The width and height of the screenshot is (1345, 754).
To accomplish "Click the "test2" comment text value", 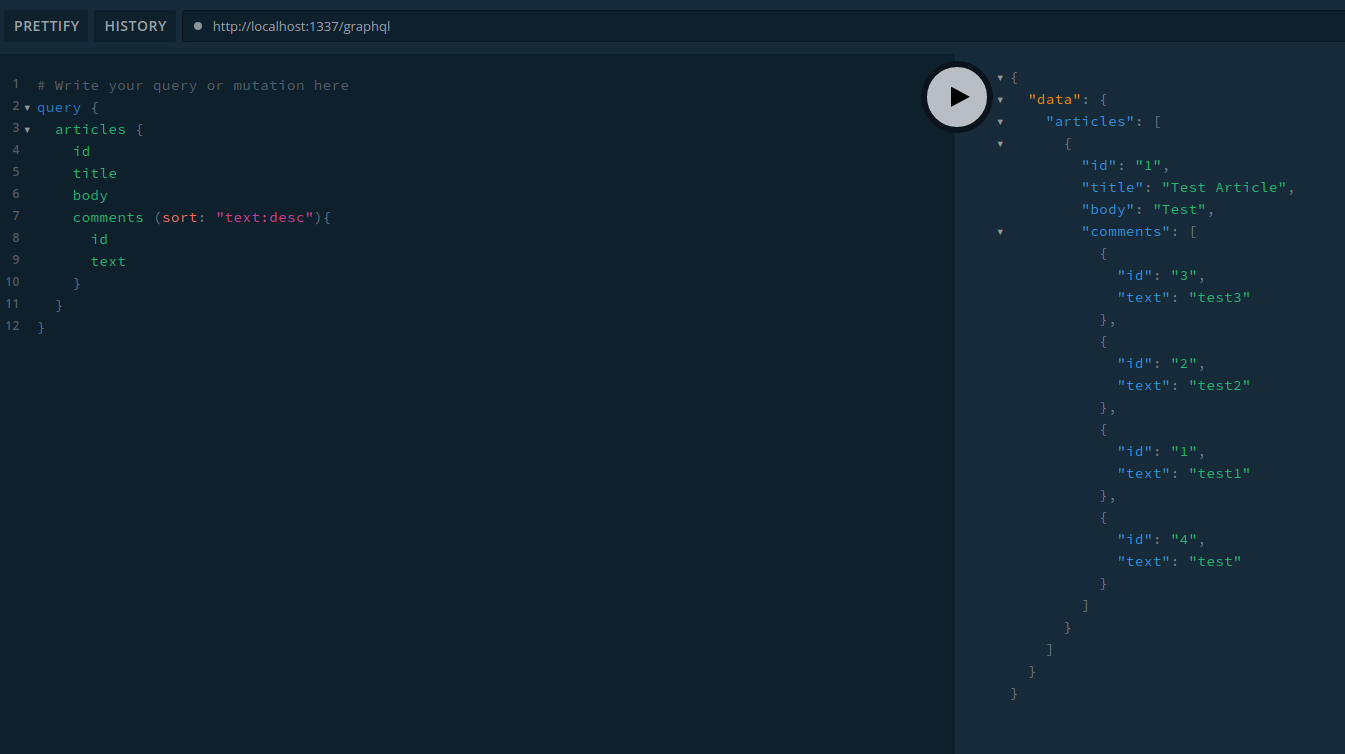I will point(1219,385).
